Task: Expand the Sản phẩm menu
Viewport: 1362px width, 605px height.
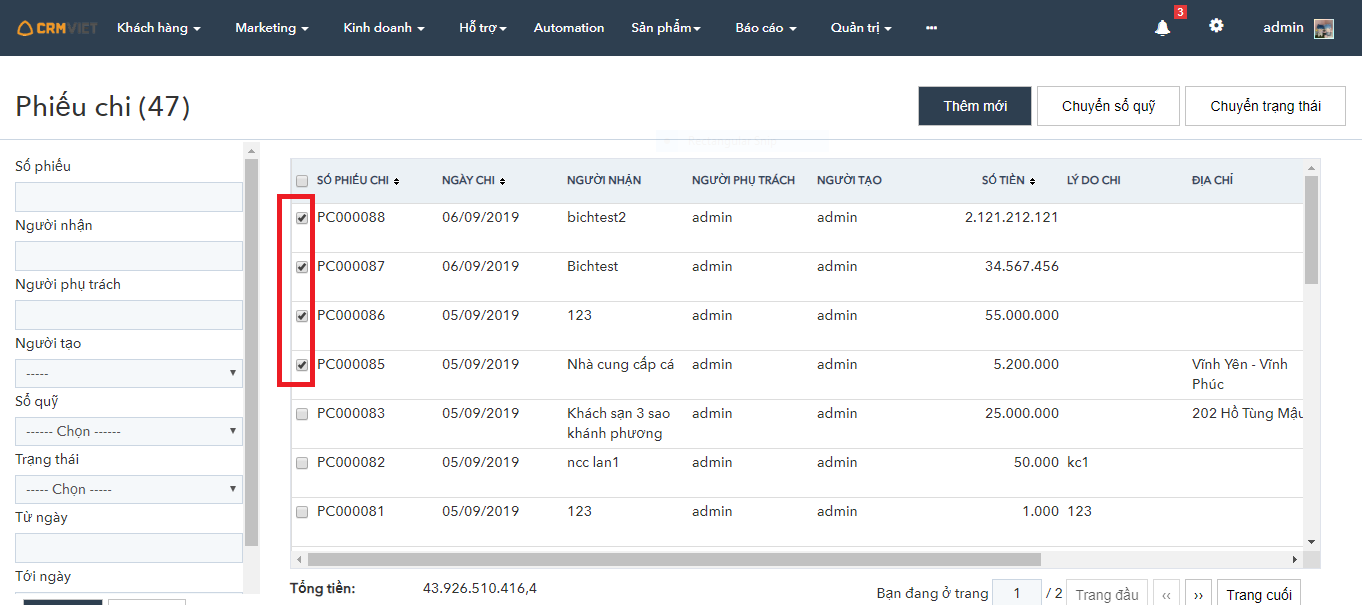Action: click(x=666, y=28)
